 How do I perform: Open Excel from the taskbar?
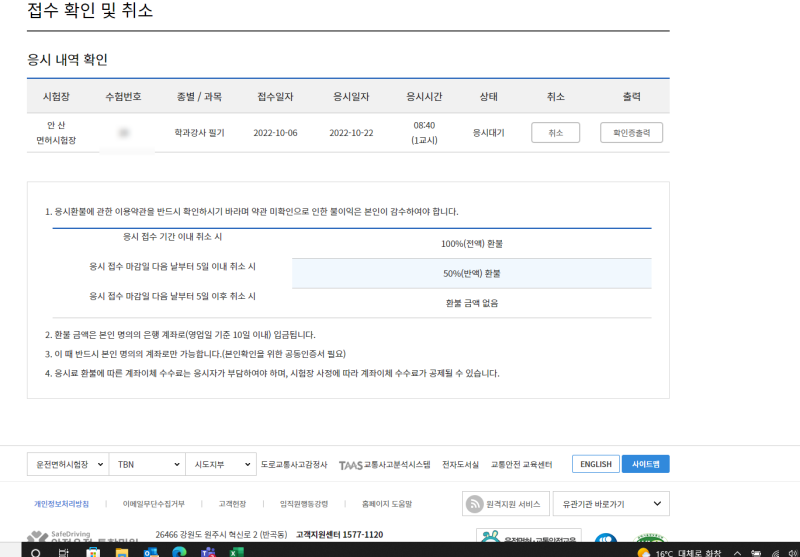pos(236,552)
